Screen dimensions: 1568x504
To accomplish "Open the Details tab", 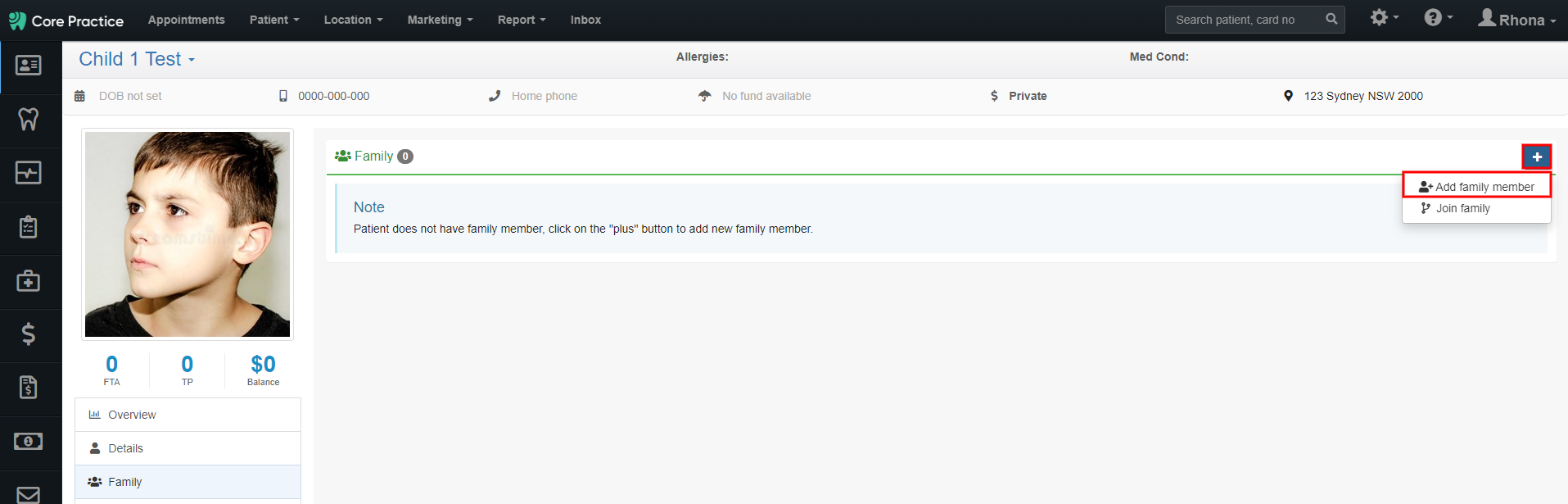I will [188, 448].
